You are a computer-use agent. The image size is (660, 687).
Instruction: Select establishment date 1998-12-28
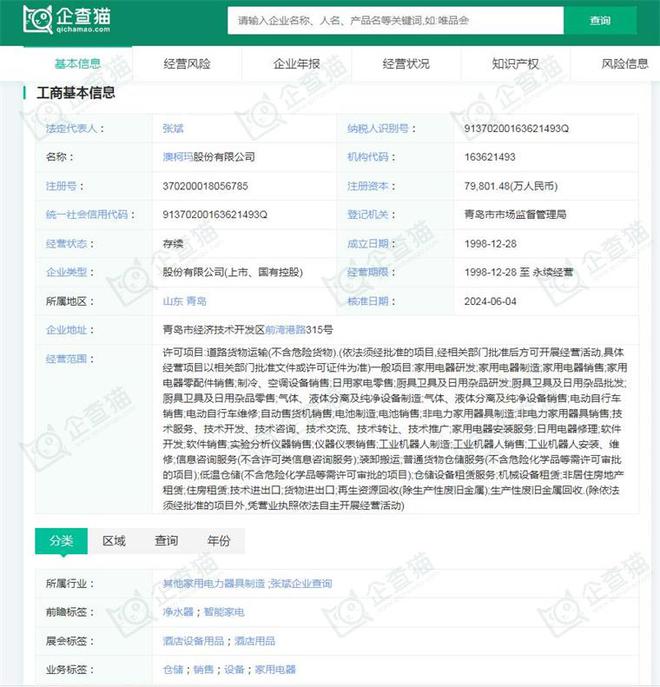coord(490,244)
